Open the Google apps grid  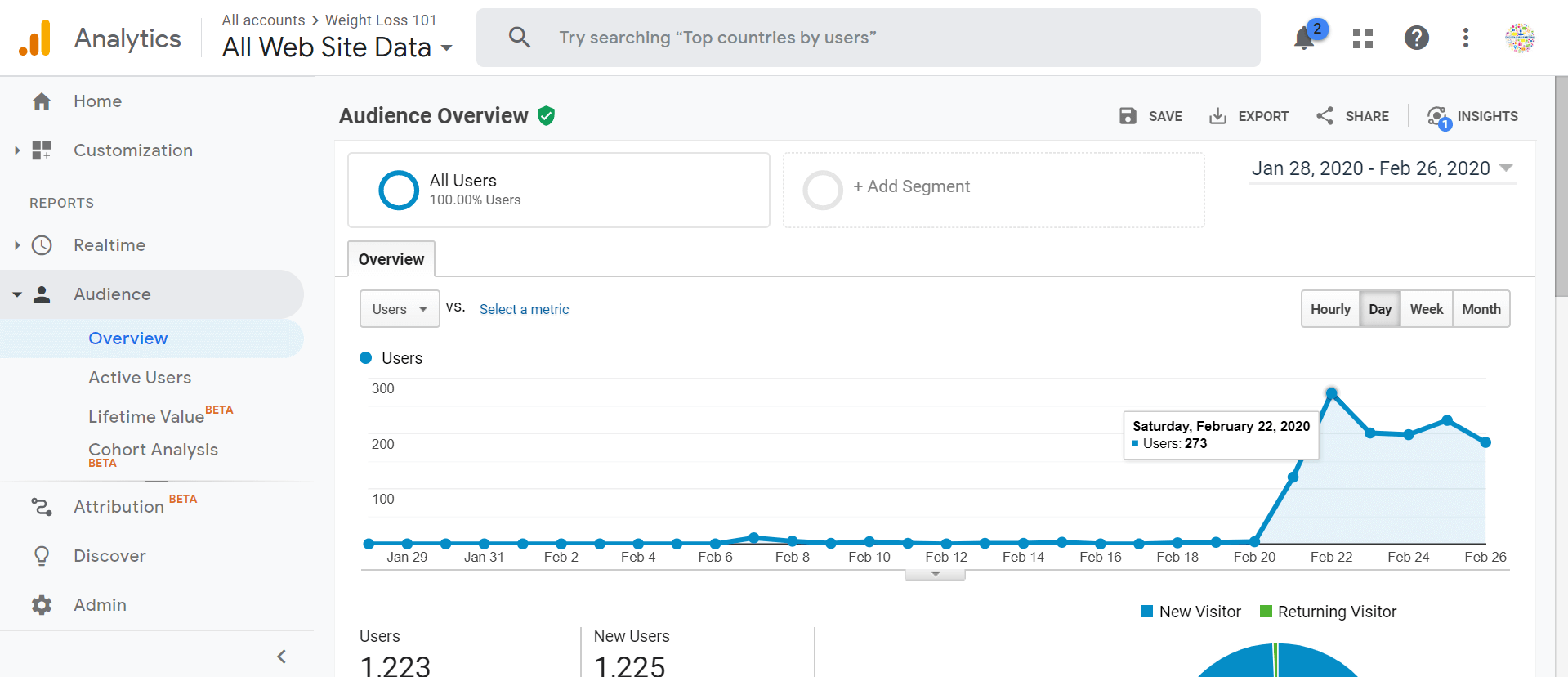point(1362,38)
